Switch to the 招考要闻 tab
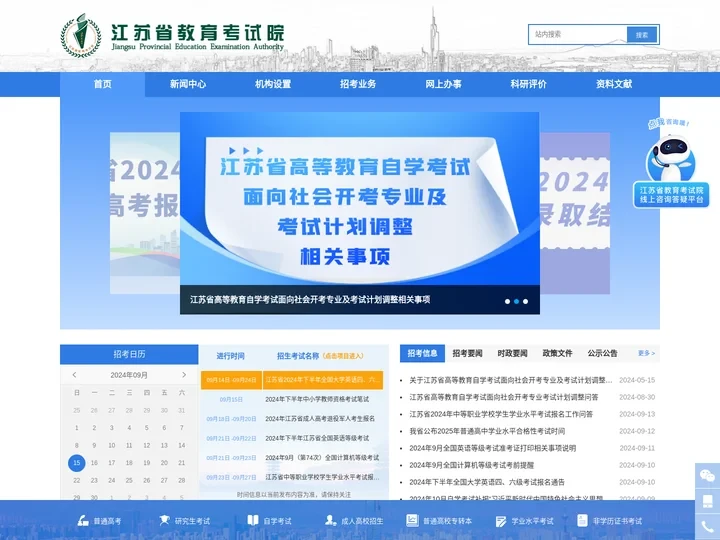Image resolution: width=720 pixels, height=540 pixels. tap(467, 353)
